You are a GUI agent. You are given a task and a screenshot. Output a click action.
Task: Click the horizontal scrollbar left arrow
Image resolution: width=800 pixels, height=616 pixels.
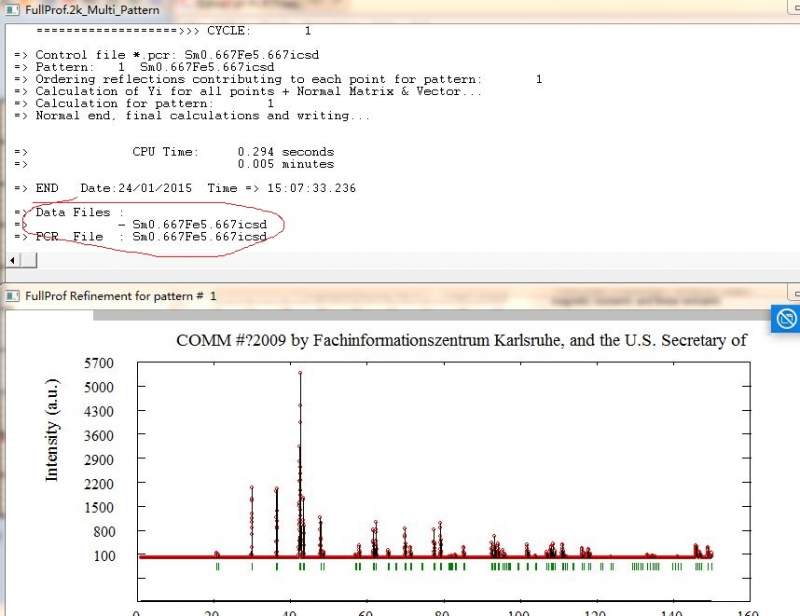(14, 260)
